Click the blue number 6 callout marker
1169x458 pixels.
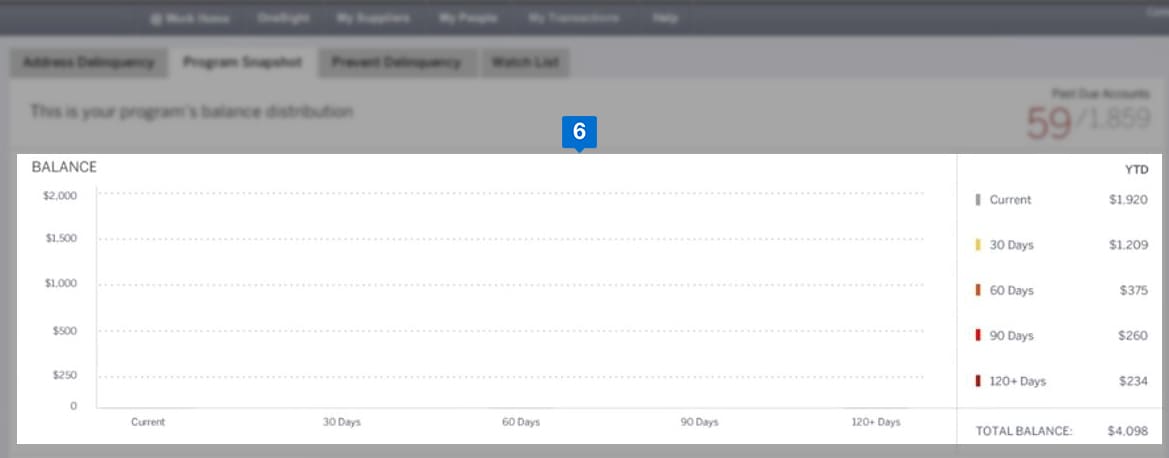point(579,132)
